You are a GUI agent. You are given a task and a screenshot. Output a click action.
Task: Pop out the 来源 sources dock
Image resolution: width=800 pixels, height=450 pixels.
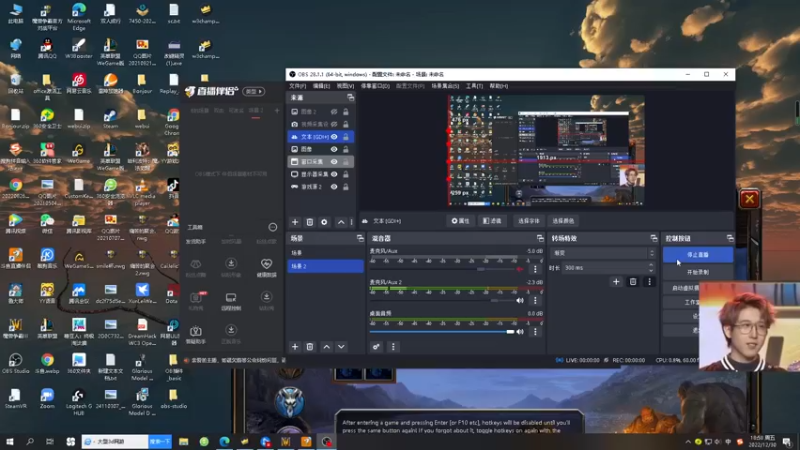[x=351, y=97]
